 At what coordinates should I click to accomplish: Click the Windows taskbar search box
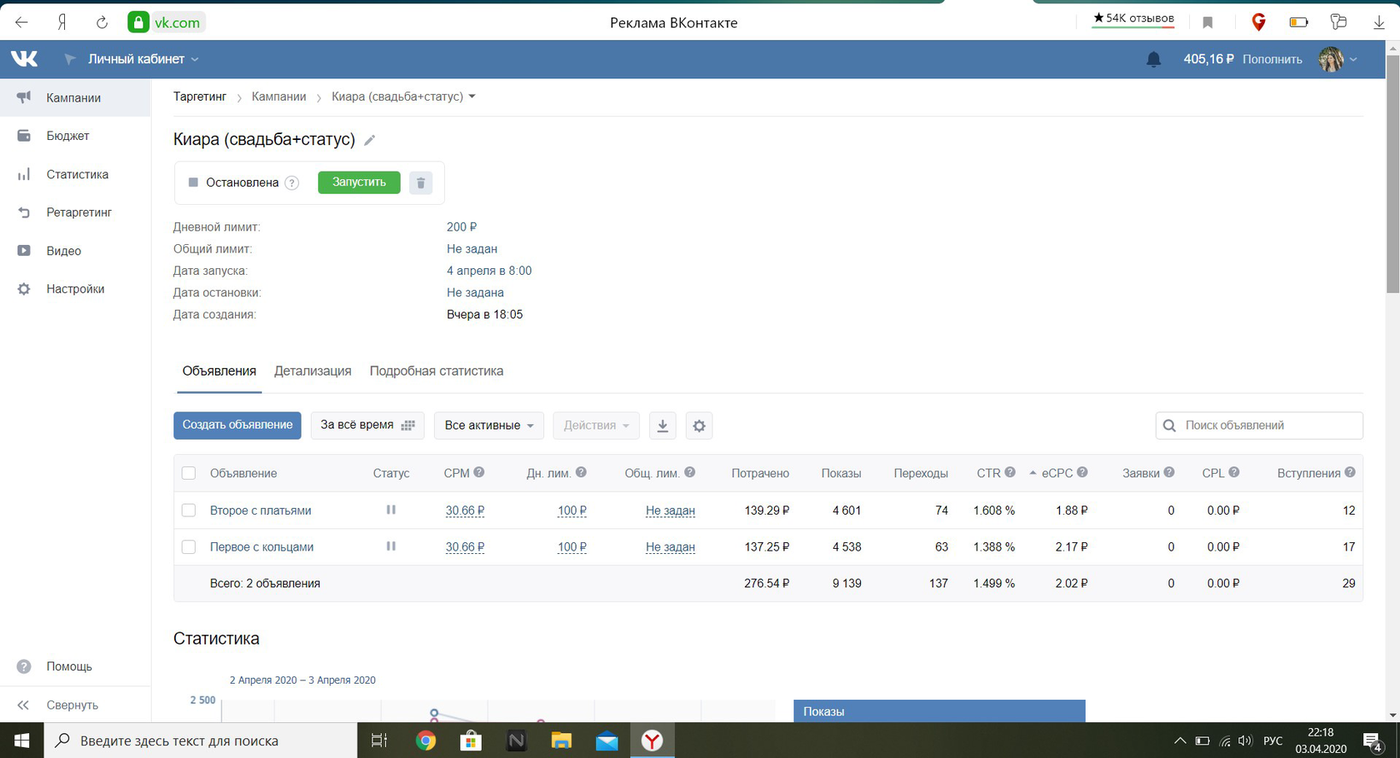[200, 741]
